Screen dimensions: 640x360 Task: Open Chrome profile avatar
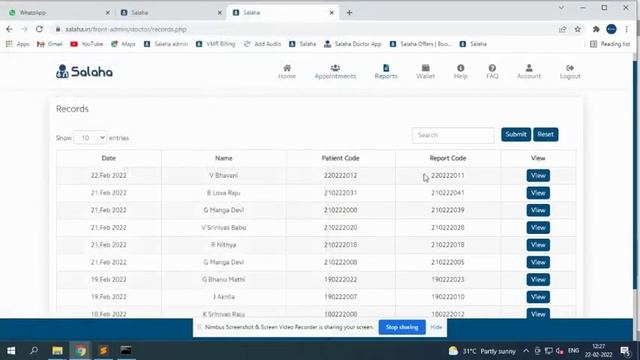click(611, 29)
